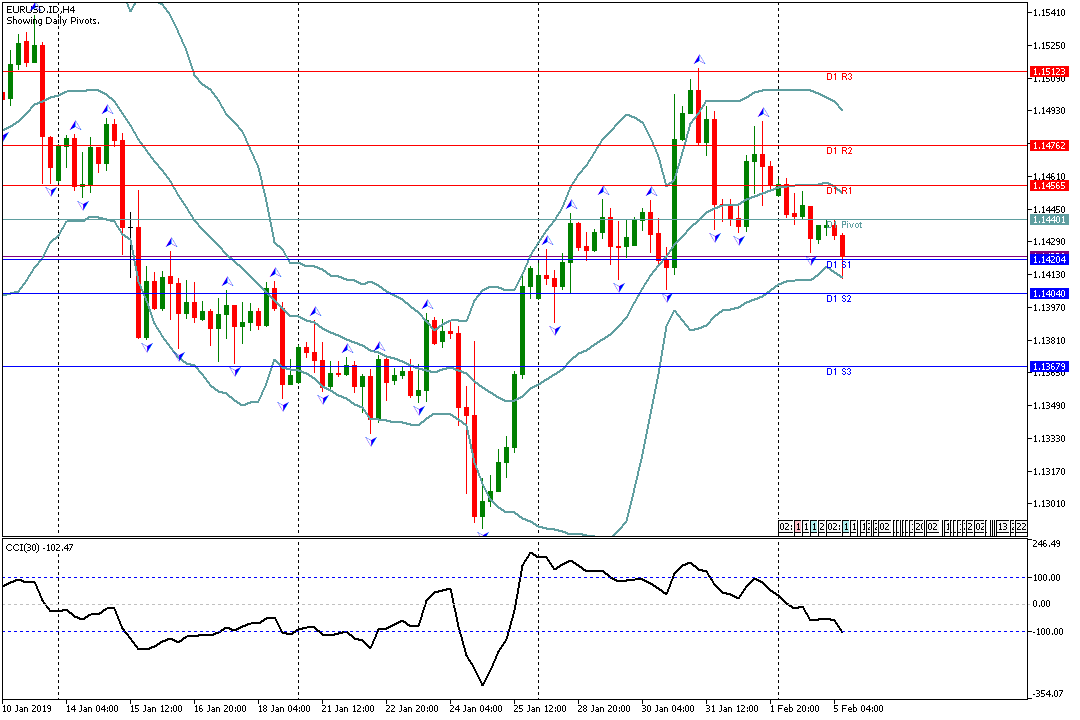Click the down fractal arrow below the lowest candle
Image resolution: width=1080 pixels, height=720 pixels.
(483, 534)
